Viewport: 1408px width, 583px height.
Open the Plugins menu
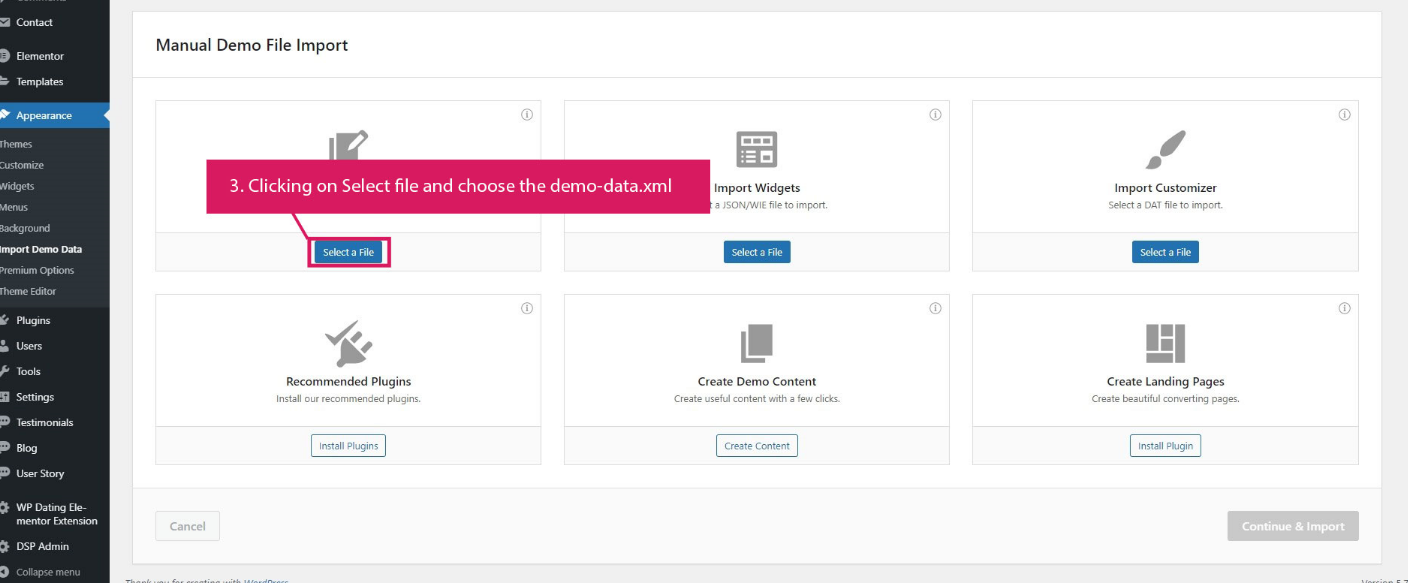(x=33, y=320)
